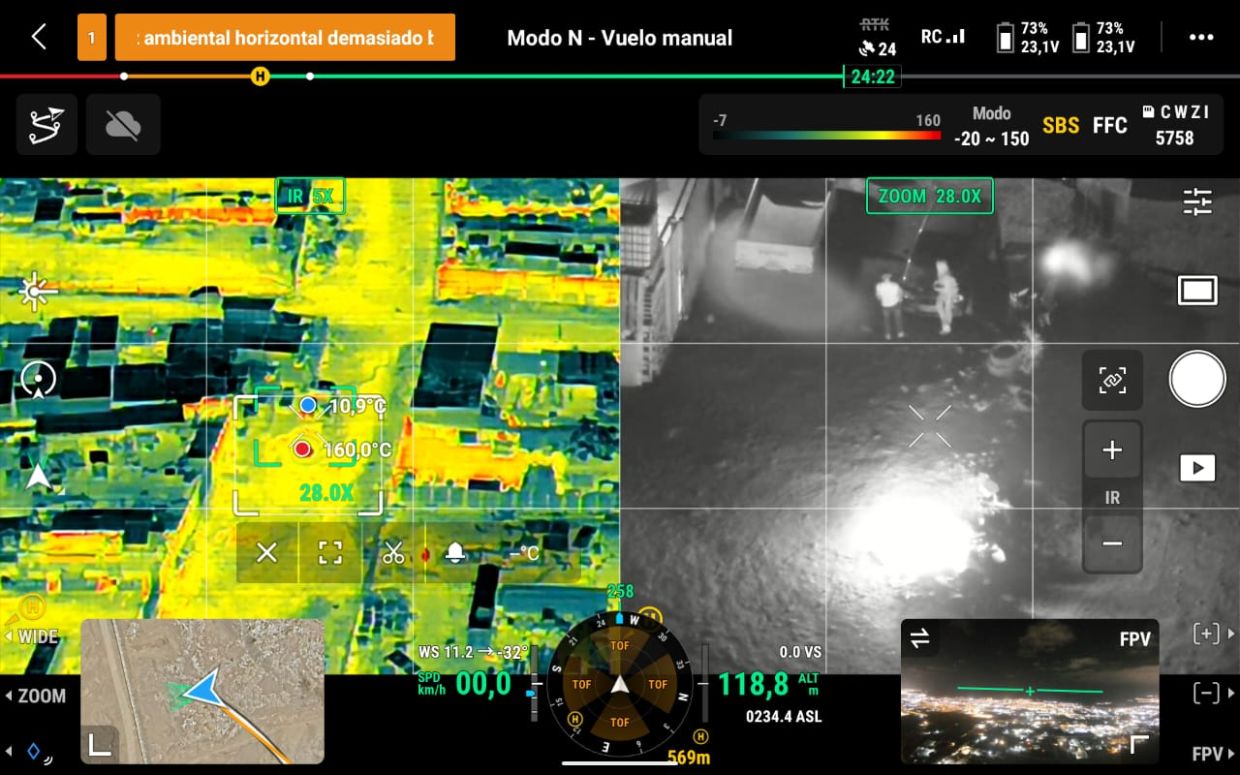Tap the back arrow icon

(x=39, y=38)
